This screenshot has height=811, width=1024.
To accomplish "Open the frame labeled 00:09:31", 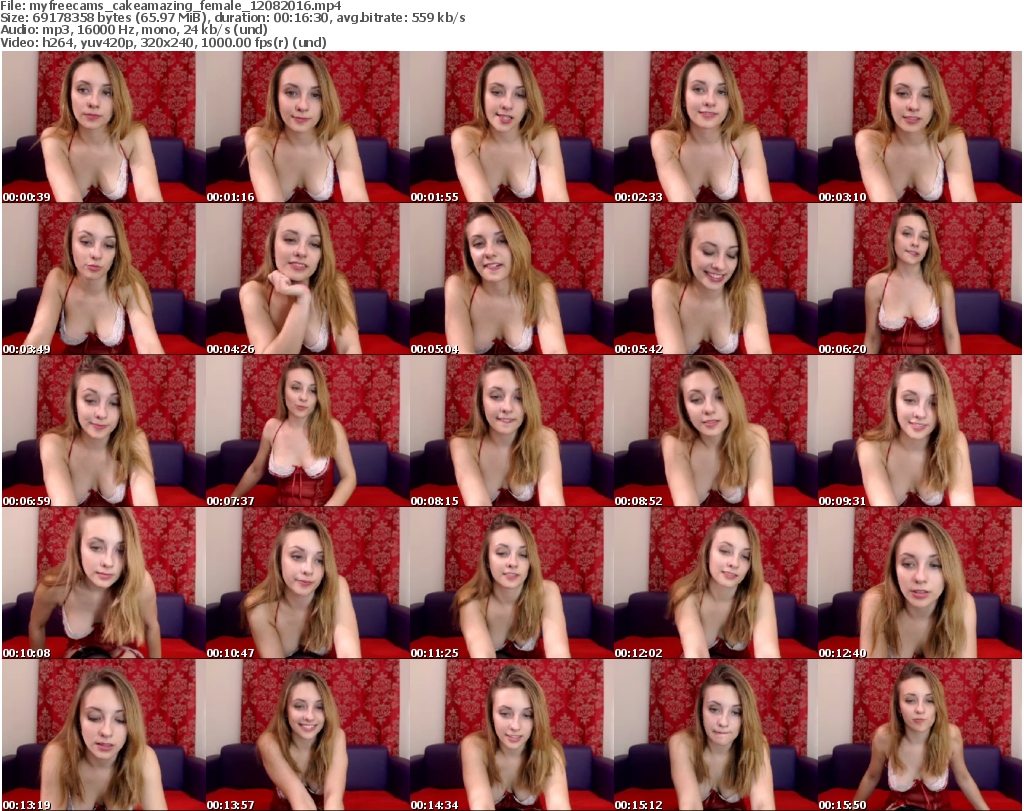I will [920, 432].
